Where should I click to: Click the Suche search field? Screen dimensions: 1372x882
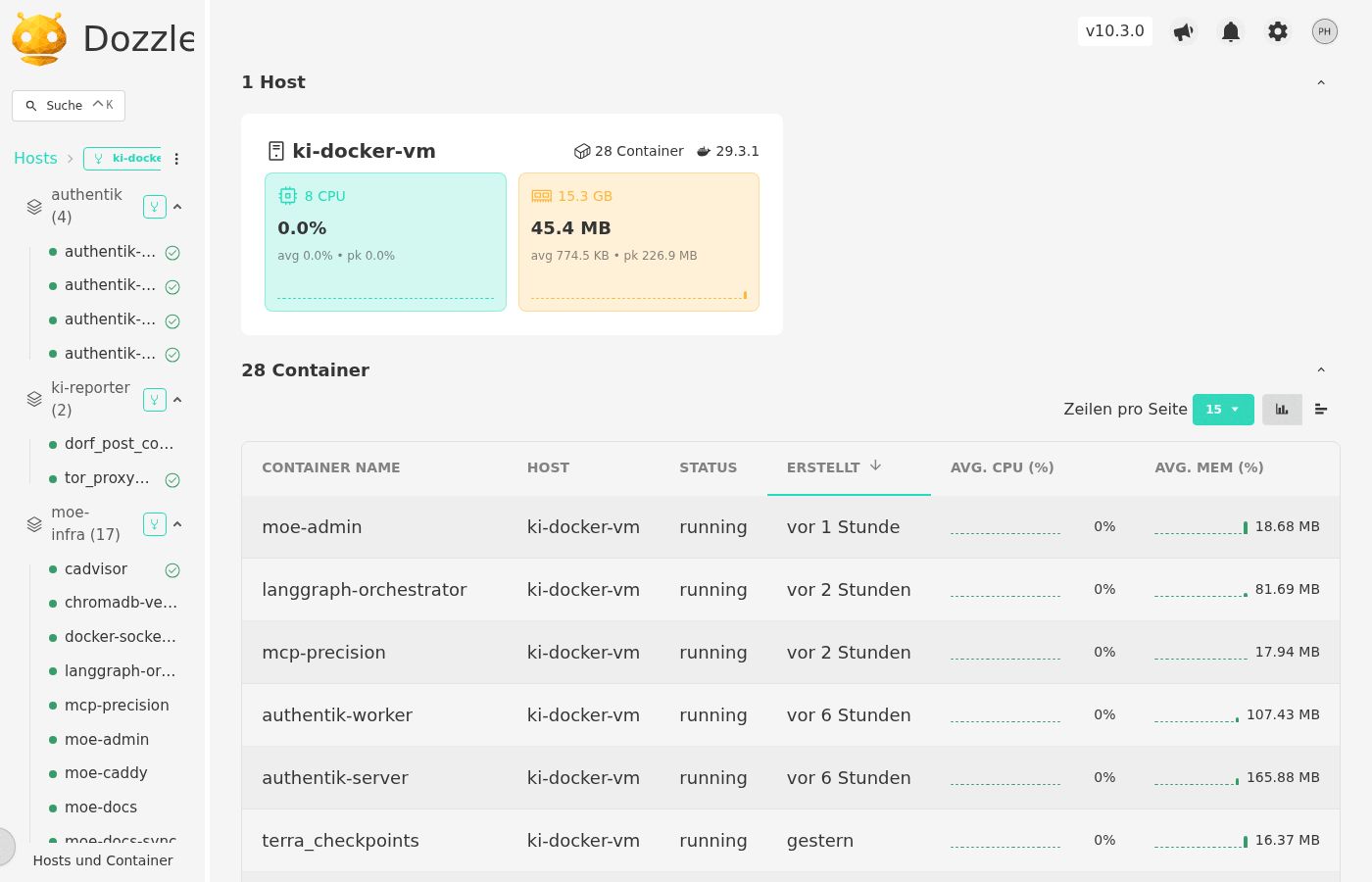(x=69, y=105)
